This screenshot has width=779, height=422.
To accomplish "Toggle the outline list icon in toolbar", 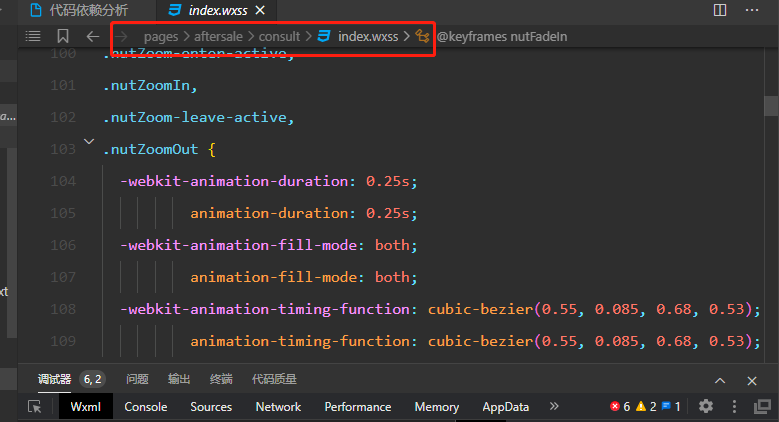I will click(x=33, y=36).
